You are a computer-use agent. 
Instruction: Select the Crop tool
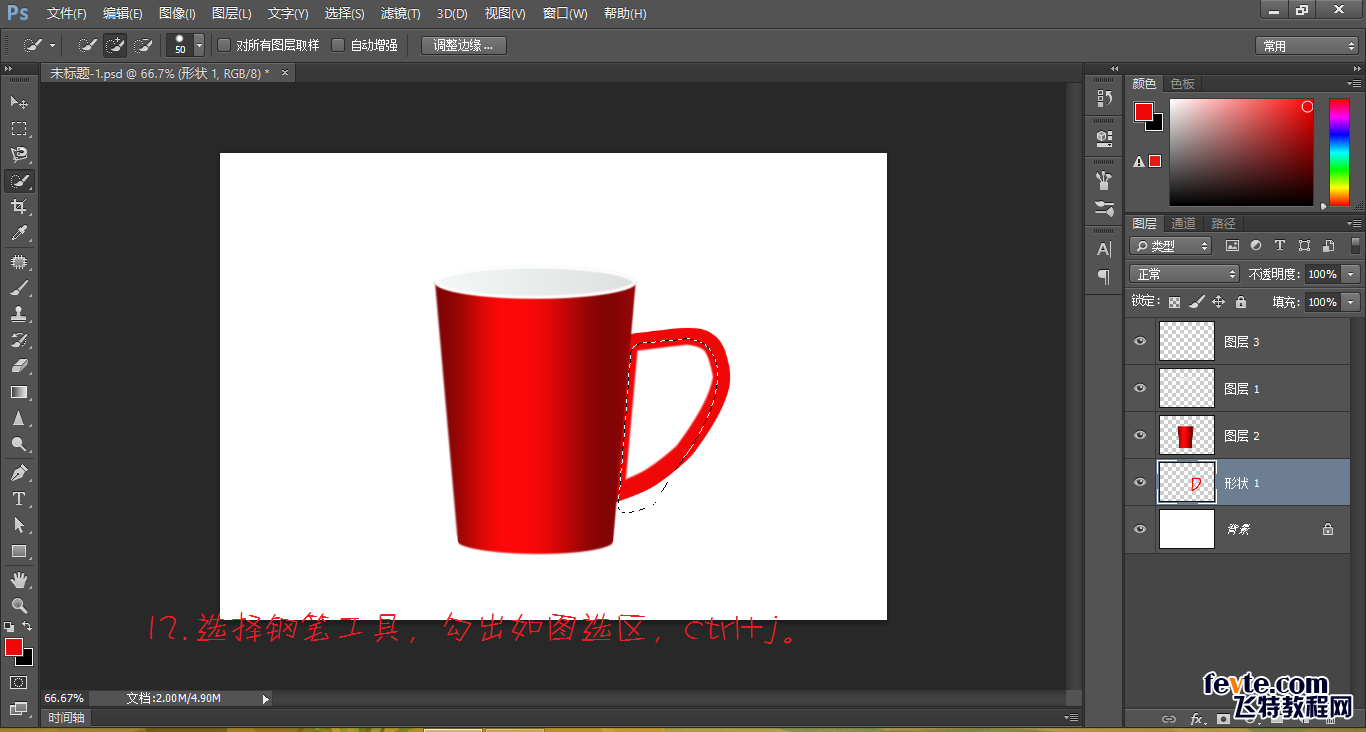point(19,207)
